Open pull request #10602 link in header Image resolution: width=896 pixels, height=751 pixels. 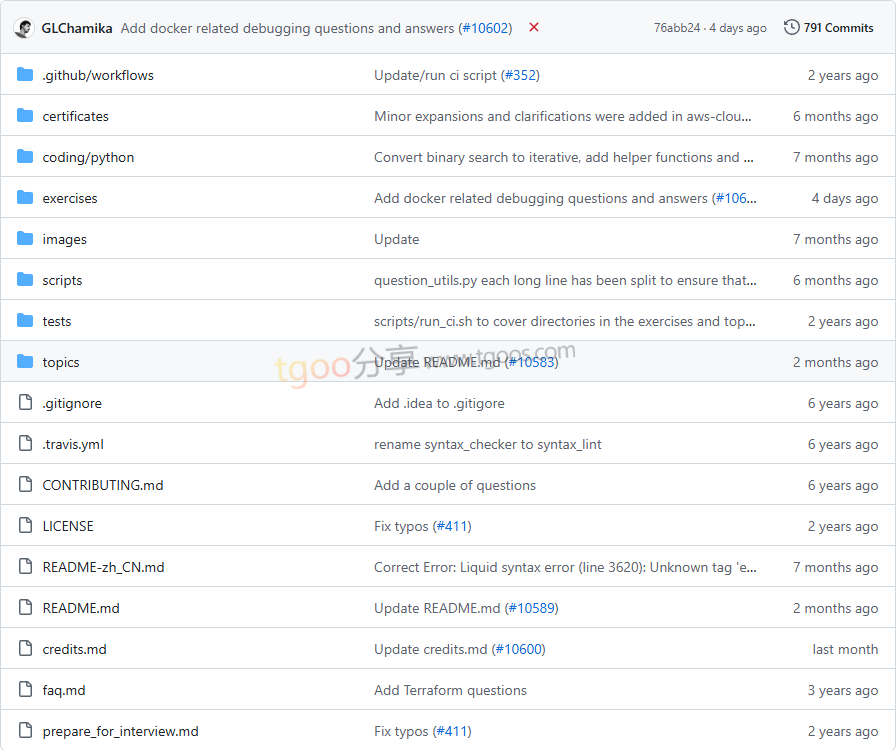click(485, 28)
